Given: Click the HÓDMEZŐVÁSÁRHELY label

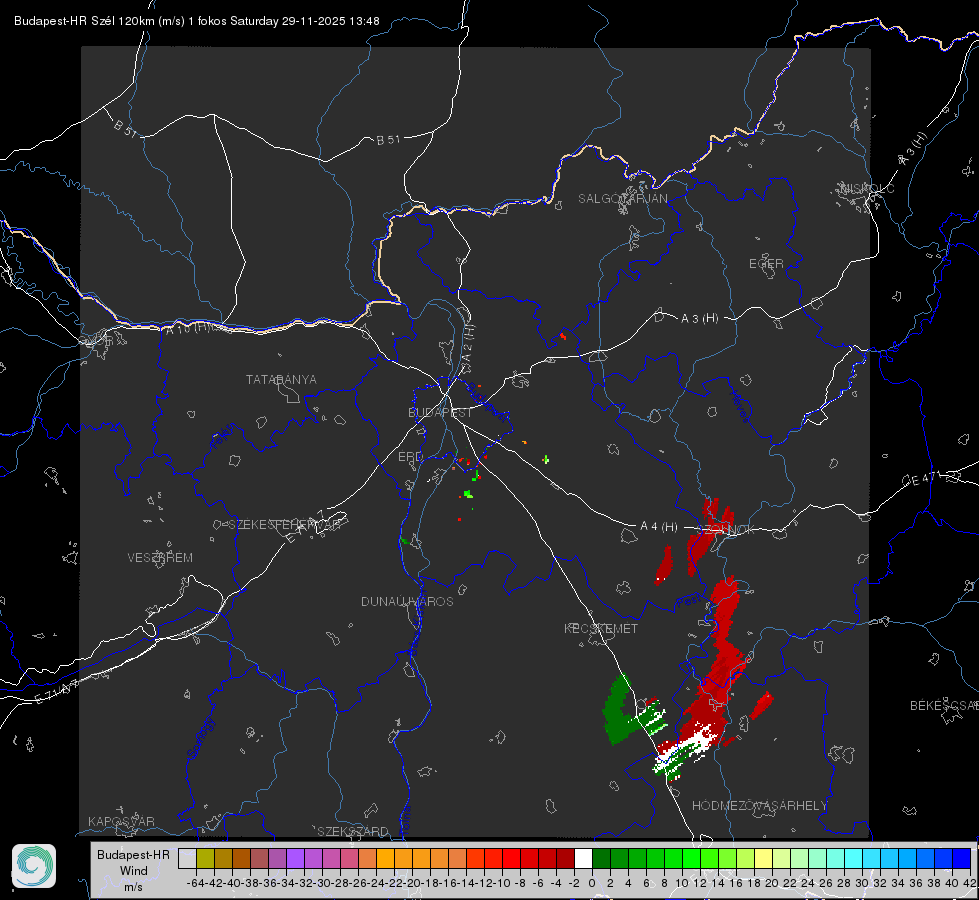Looking at the screenshot, I should [759, 806].
